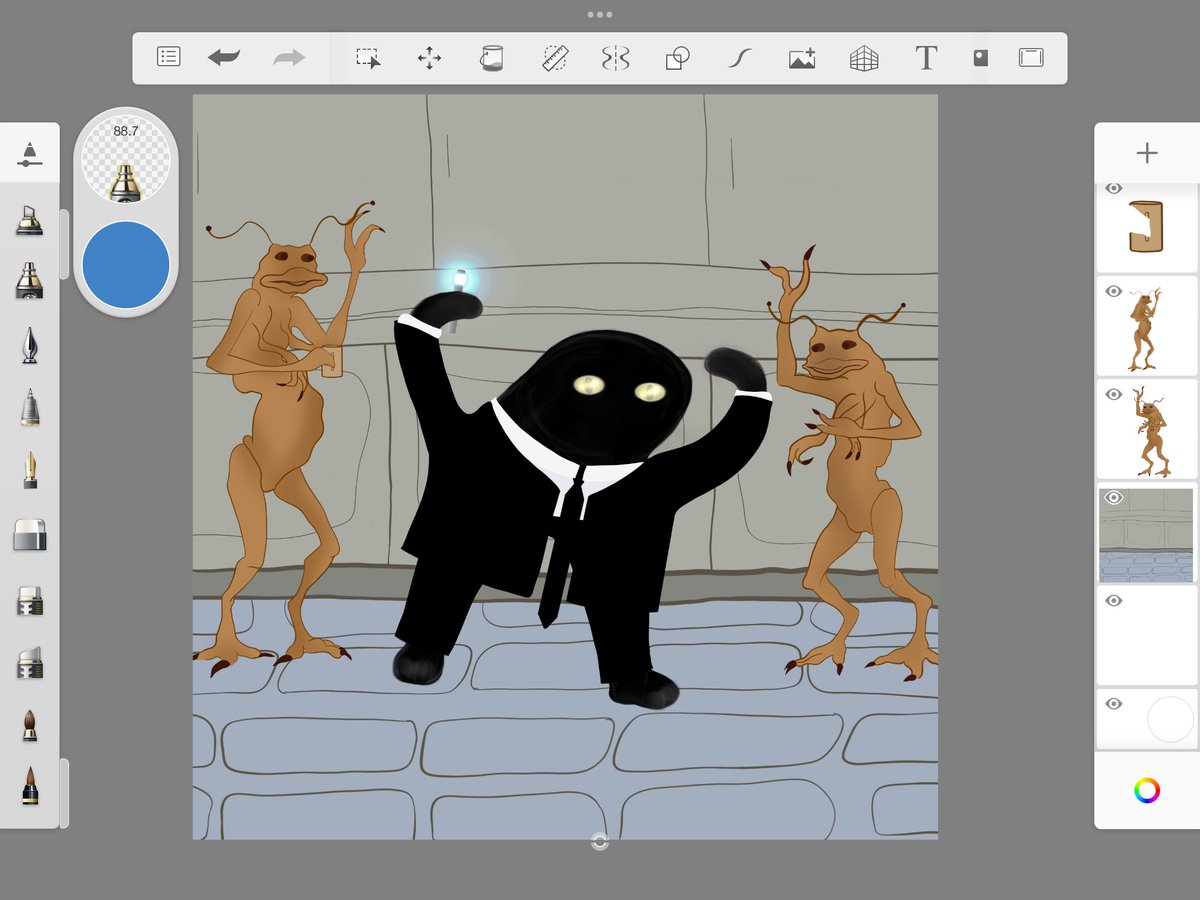Open the color wheel in layers panel
This screenshot has width=1200, height=900.
coord(1147,790)
